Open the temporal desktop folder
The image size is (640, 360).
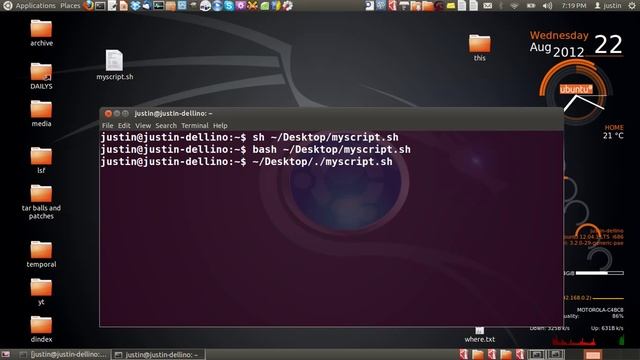(41, 254)
